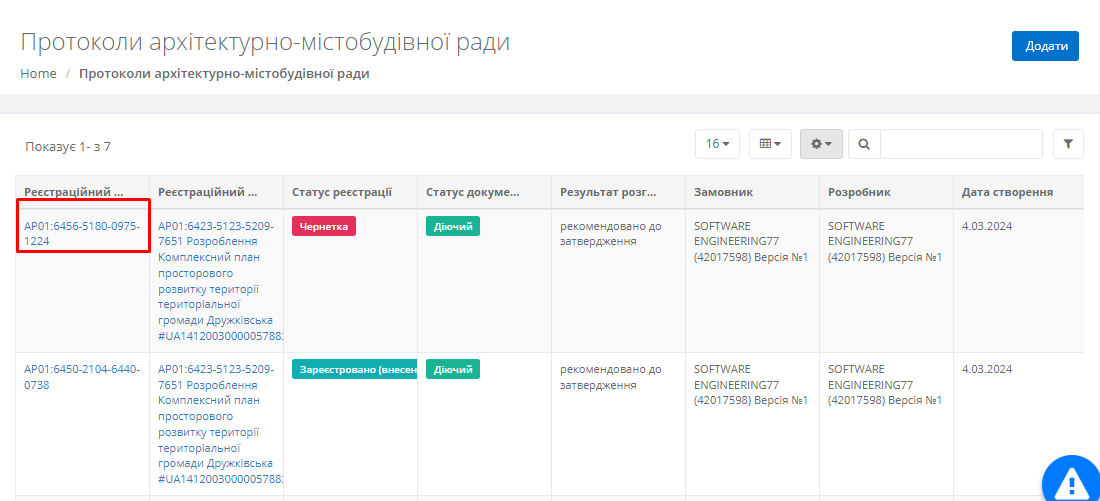Click the red Чернетка status badge

pos(324,226)
